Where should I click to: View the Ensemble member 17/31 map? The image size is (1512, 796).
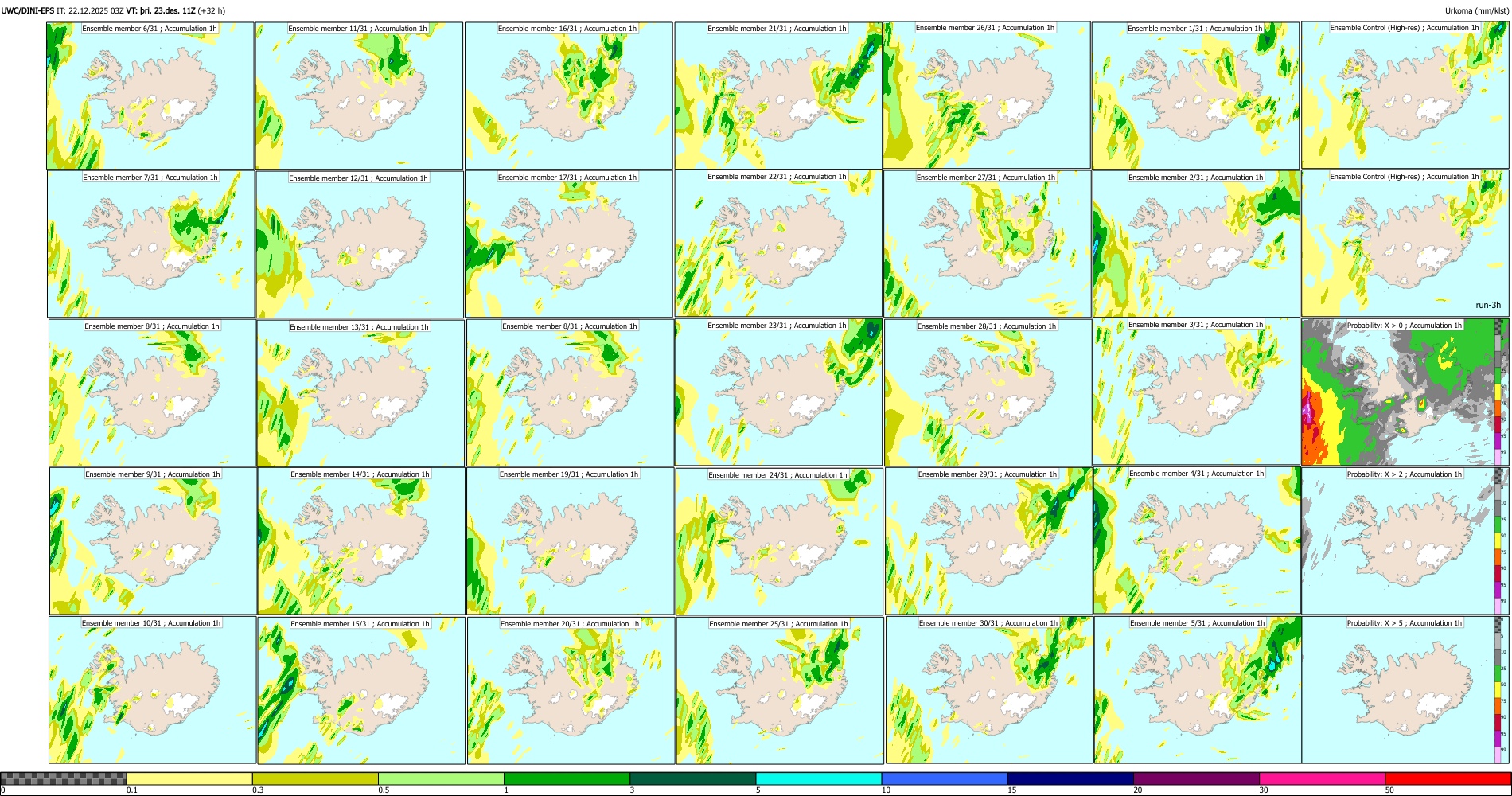[x=569, y=244]
